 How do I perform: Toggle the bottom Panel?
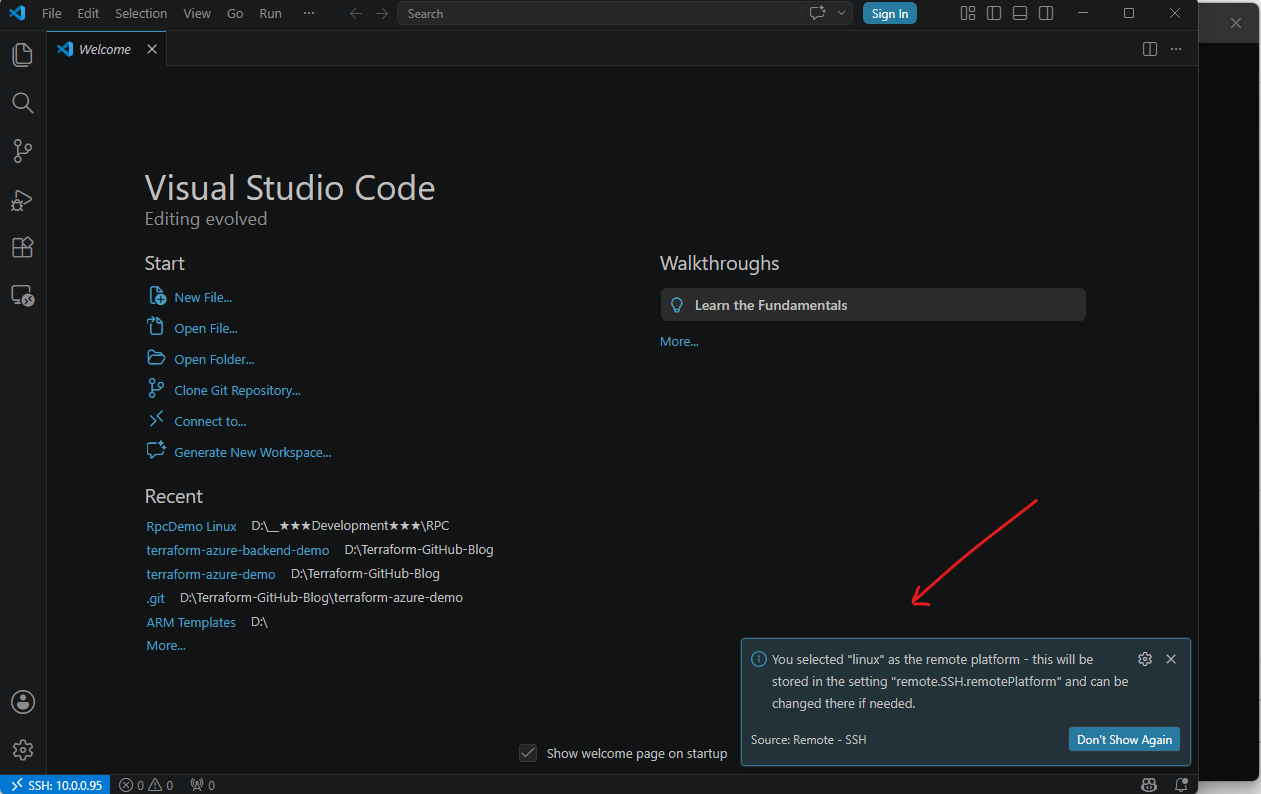tap(1020, 13)
